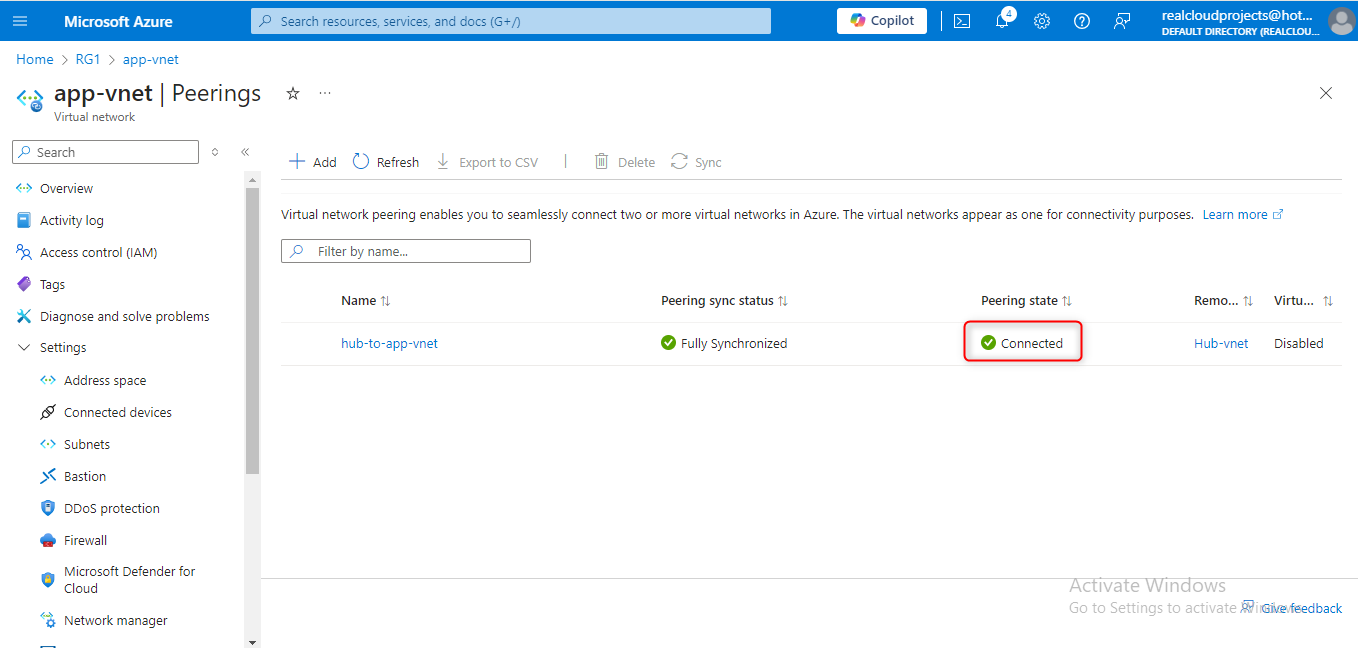Image resolution: width=1358 pixels, height=648 pixels.
Task: Click the Hub-vnet remote network link
Action: [1221, 343]
